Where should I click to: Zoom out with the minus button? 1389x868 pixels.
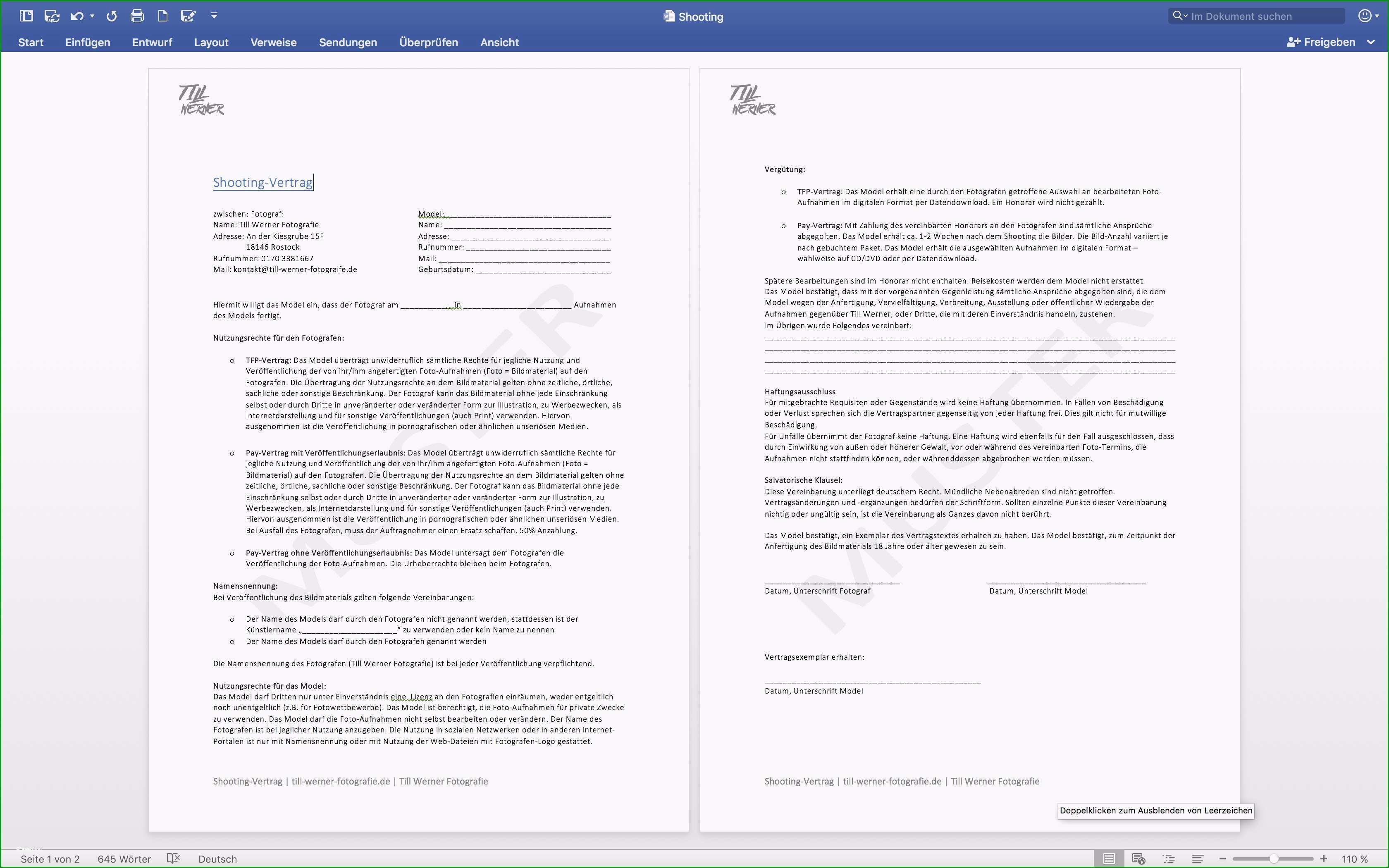click(x=1222, y=859)
